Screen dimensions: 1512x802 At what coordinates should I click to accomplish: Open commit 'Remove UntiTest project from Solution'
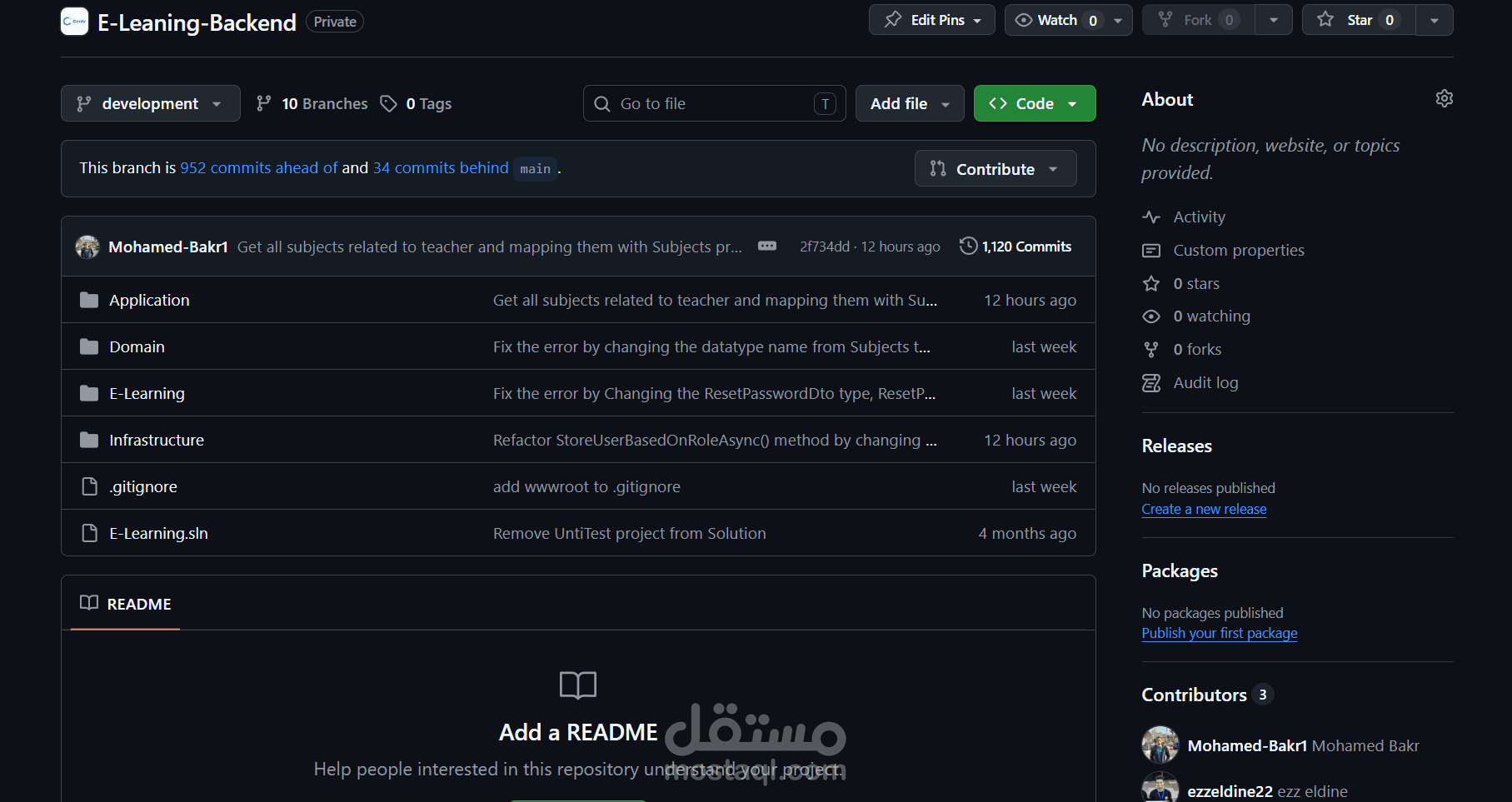pos(629,533)
